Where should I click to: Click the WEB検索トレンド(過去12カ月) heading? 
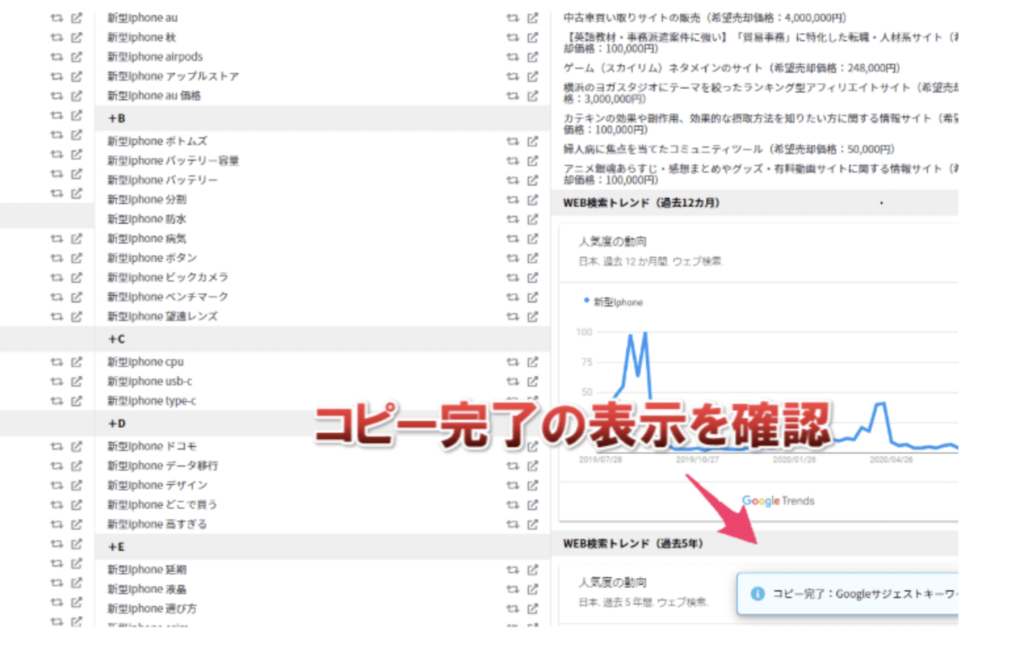click(641, 203)
